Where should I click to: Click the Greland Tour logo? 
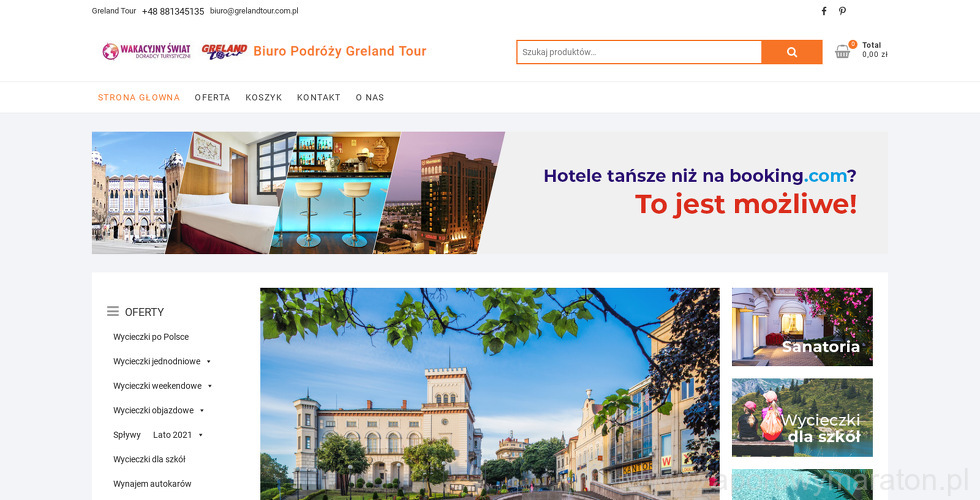224,51
